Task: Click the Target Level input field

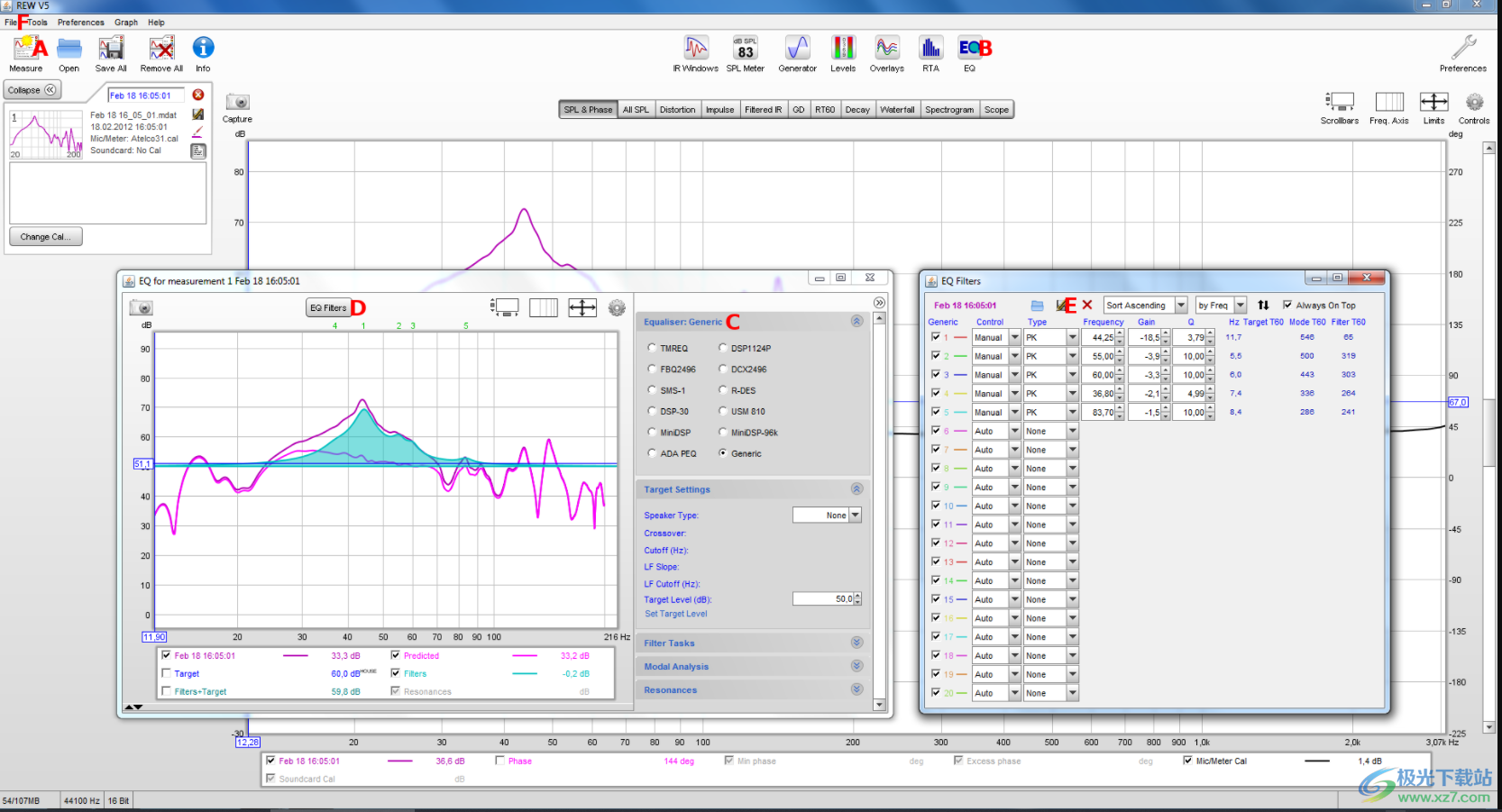Action: [822, 599]
